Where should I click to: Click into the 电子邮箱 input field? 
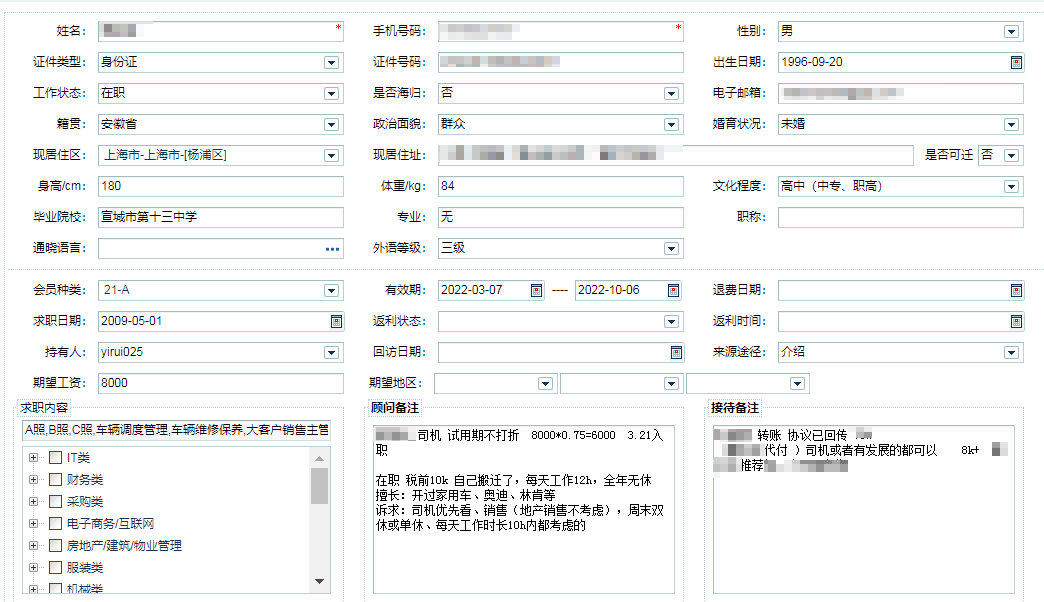[x=901, y=93]
